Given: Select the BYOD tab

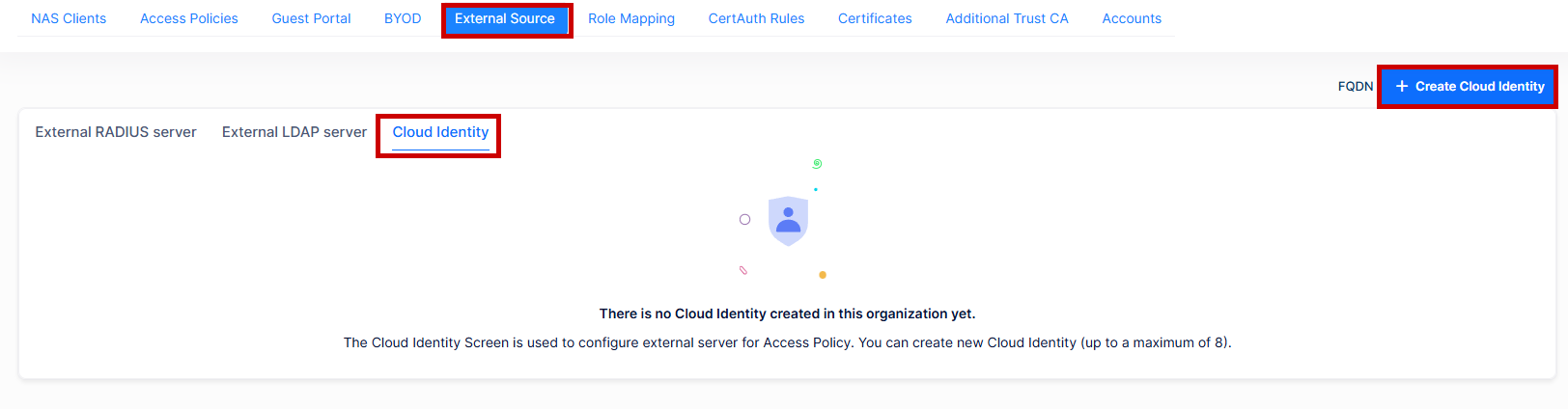Looking at the screenshot, I should pos(403,18).
